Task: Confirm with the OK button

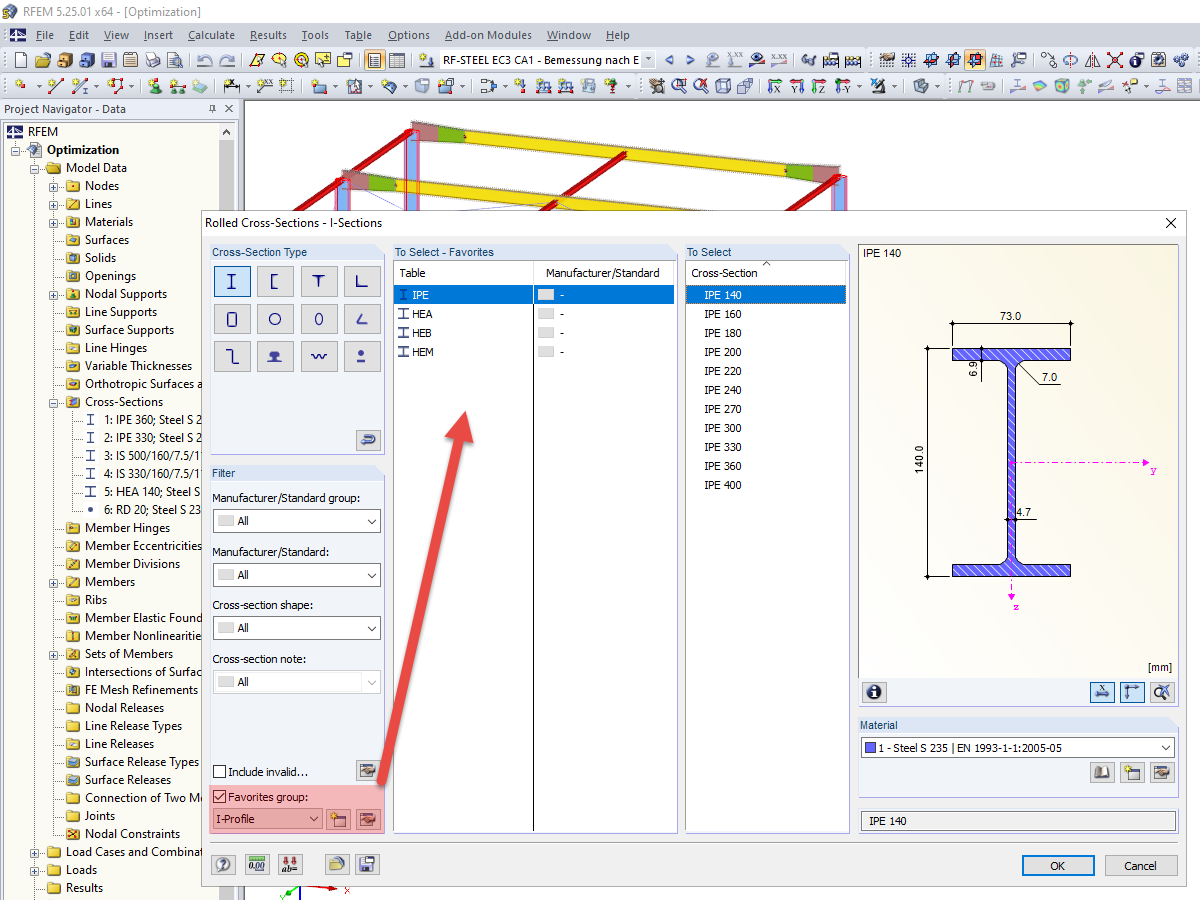Action: pyautogui.click(x=1057, y=865)
